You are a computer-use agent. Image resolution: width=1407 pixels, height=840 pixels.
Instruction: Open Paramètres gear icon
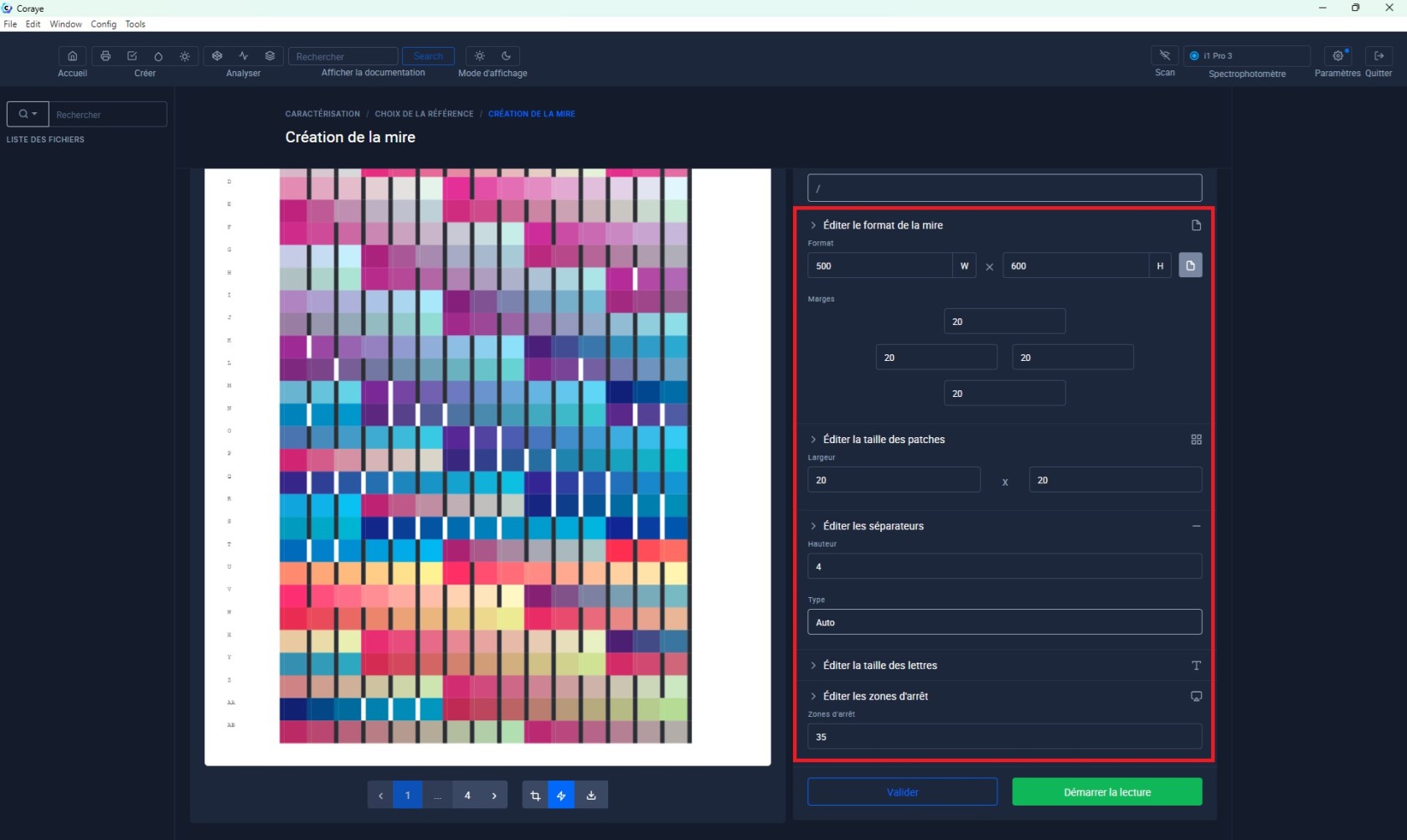tap(1338, 55)
